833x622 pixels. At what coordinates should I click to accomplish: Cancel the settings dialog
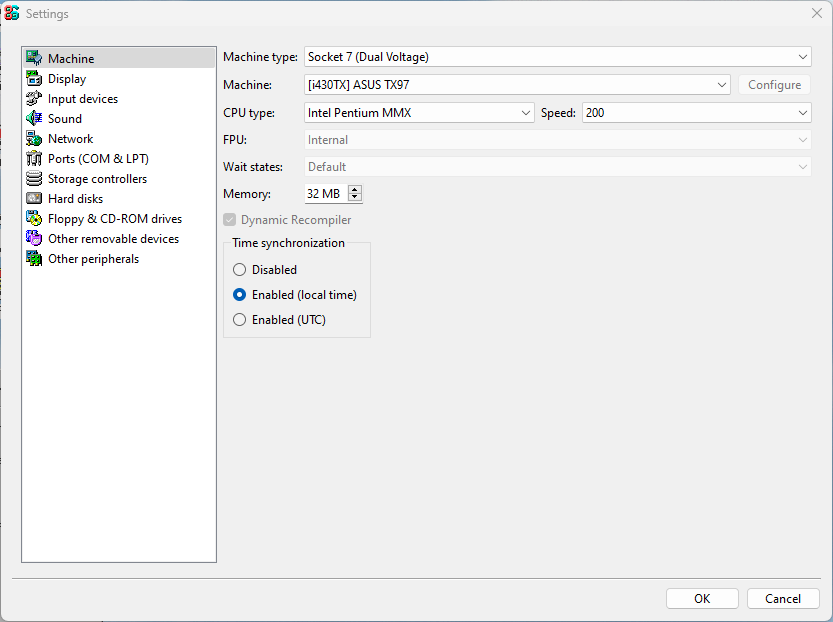[x=783, y=599]
